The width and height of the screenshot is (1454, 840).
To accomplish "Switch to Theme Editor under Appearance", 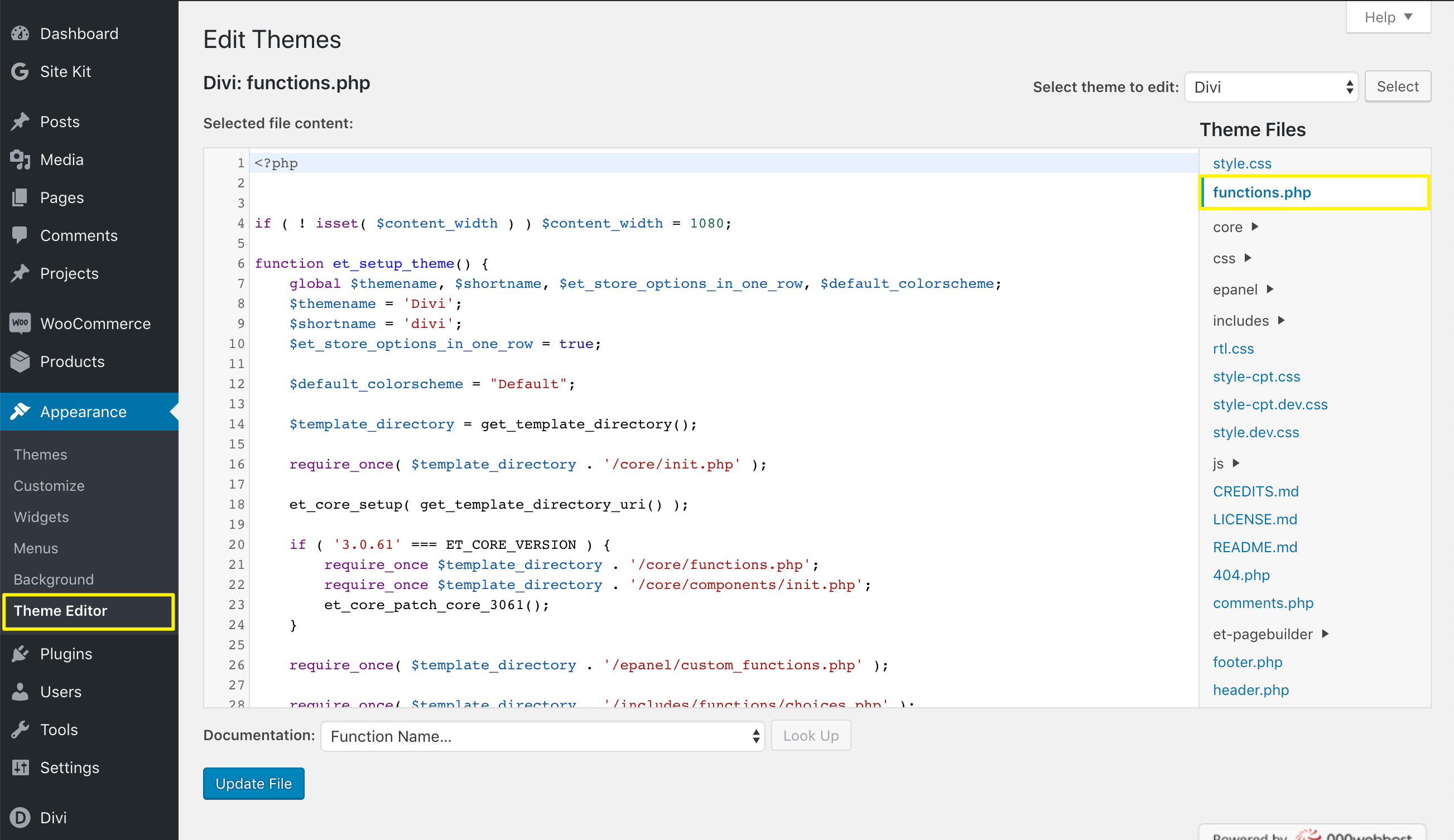I will click(x=61, y=610).
